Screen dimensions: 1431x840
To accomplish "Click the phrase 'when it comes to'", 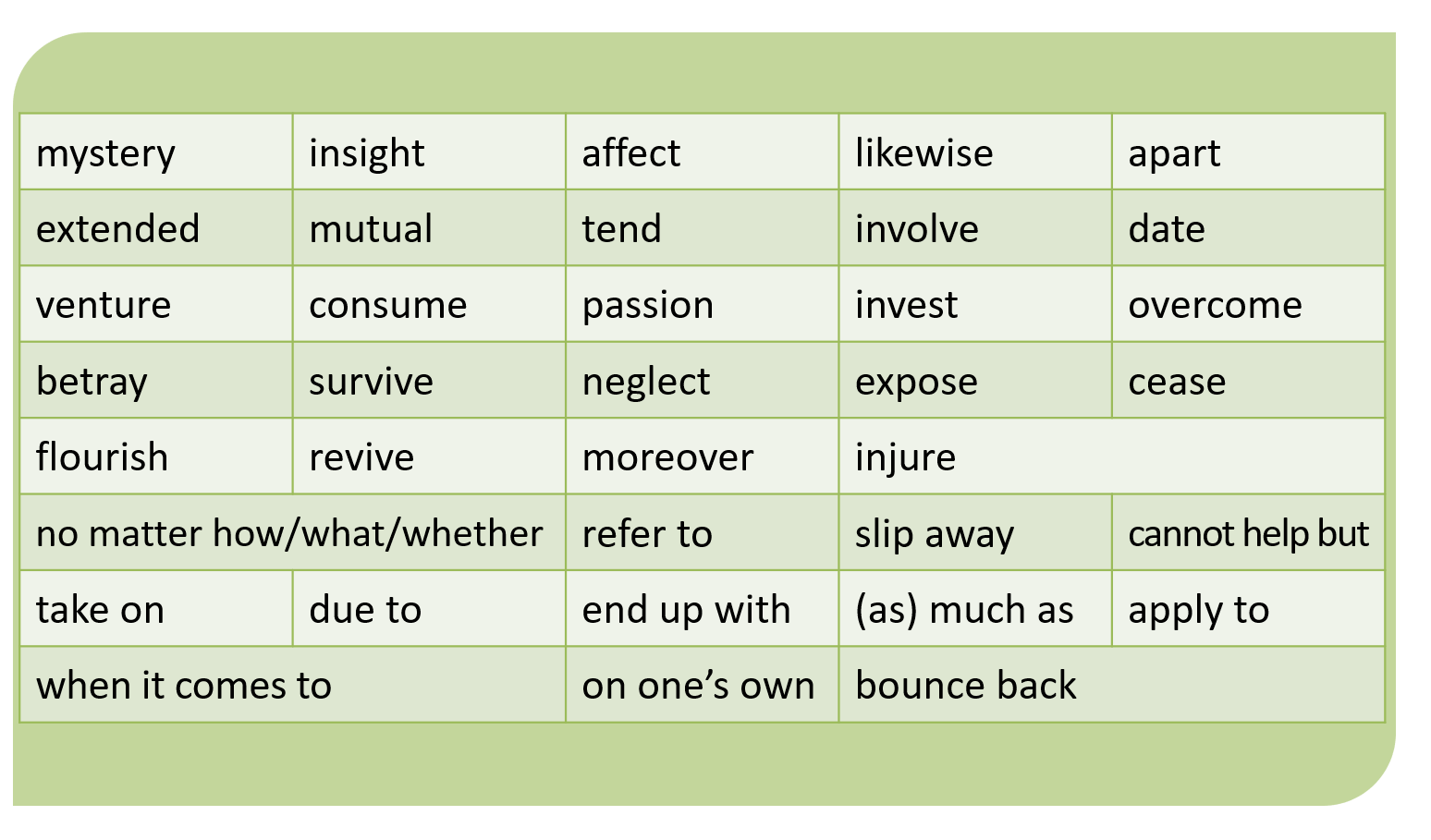I will click(184, 686).
